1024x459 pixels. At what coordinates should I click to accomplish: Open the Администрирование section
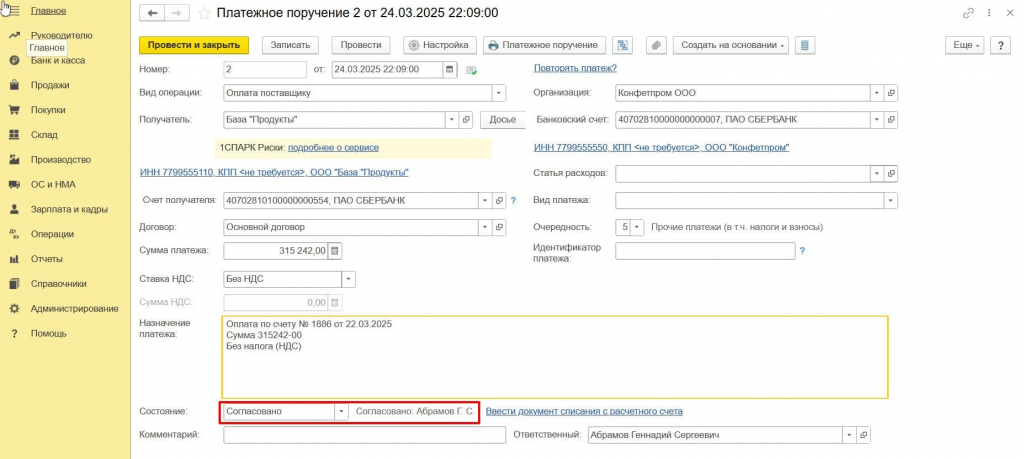point(74,308)
